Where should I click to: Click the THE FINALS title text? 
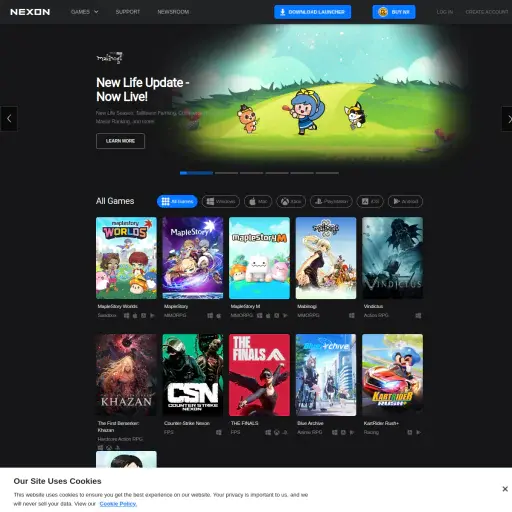pyautogui.click(x=244, y=423)
